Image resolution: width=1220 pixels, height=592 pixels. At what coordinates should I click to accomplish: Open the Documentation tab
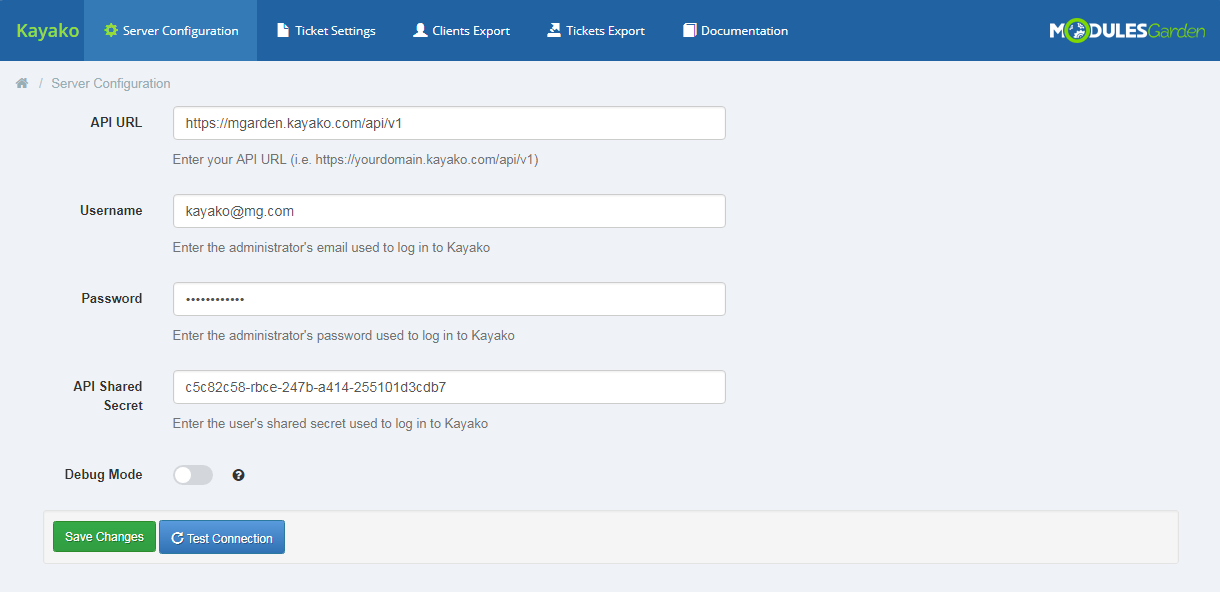735,30
